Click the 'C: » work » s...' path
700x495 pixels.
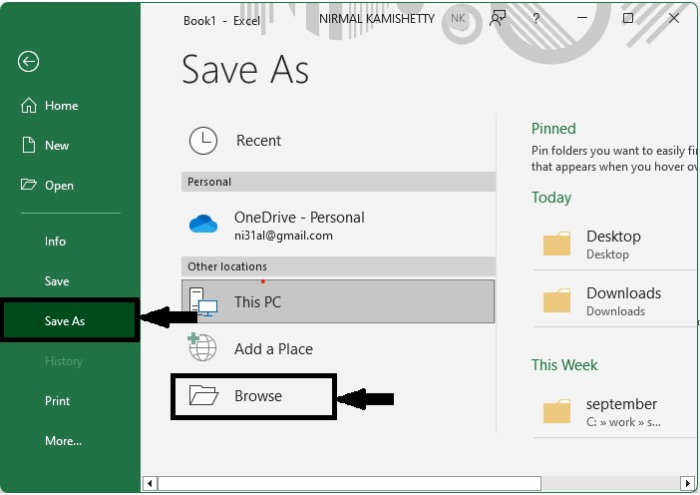623,422
